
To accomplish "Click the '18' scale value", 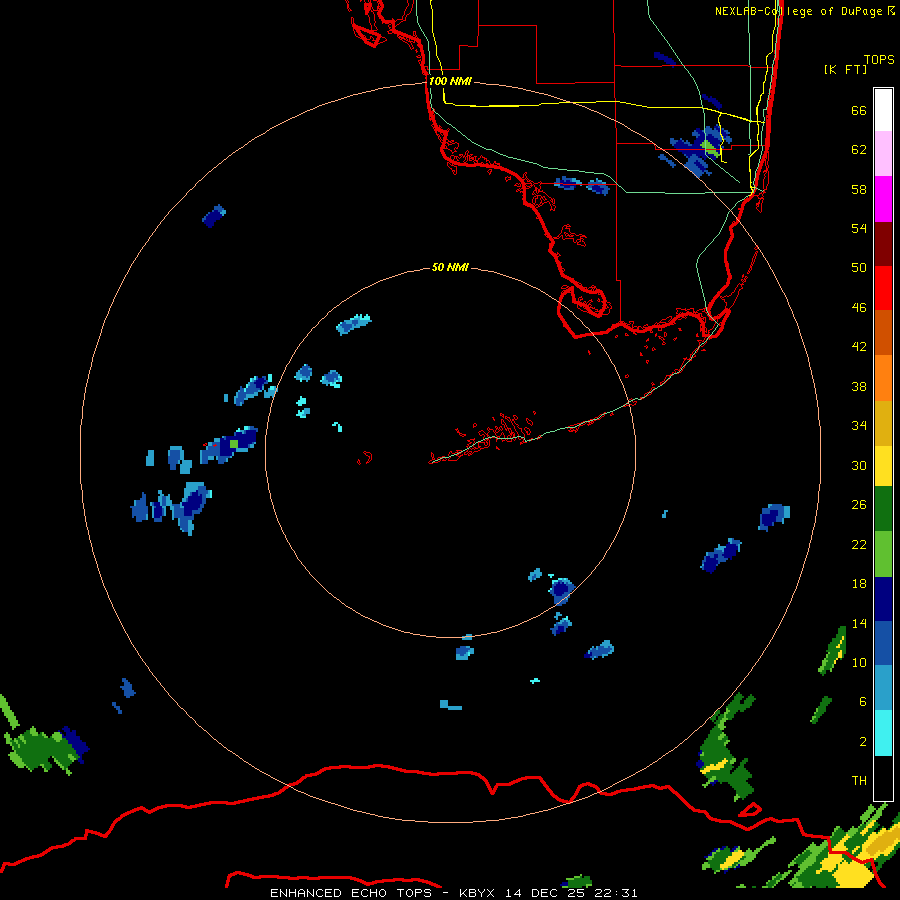I will coord(859,584).
